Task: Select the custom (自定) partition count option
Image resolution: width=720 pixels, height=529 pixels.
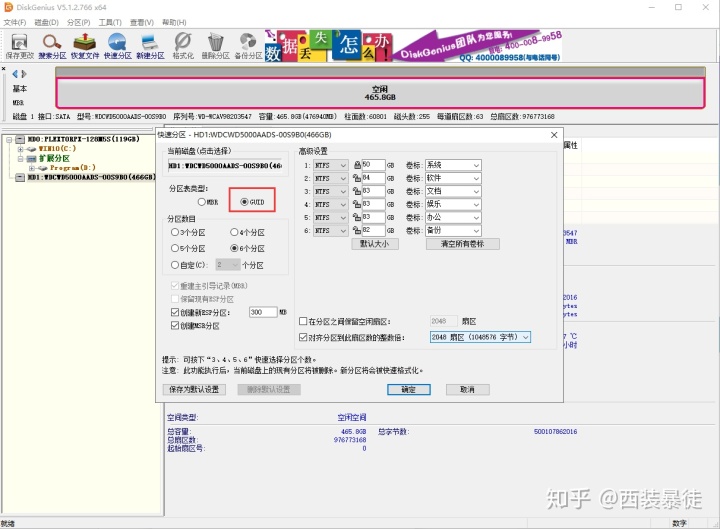Action: tap(189, 265)
